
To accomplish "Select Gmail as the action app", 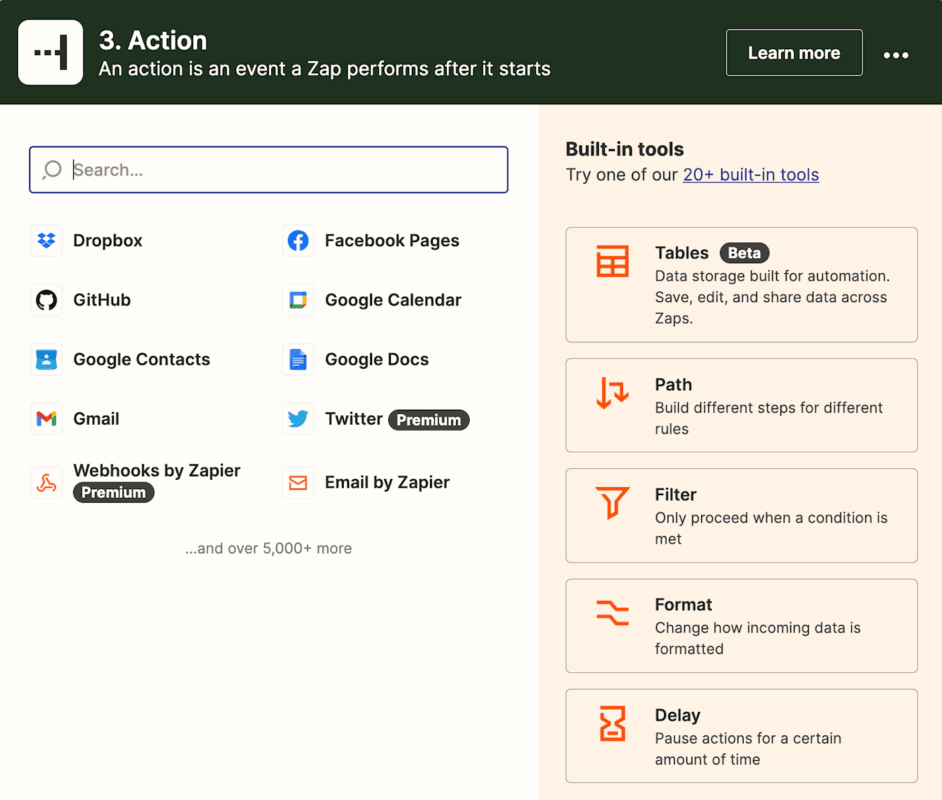I will coord(96,418).
